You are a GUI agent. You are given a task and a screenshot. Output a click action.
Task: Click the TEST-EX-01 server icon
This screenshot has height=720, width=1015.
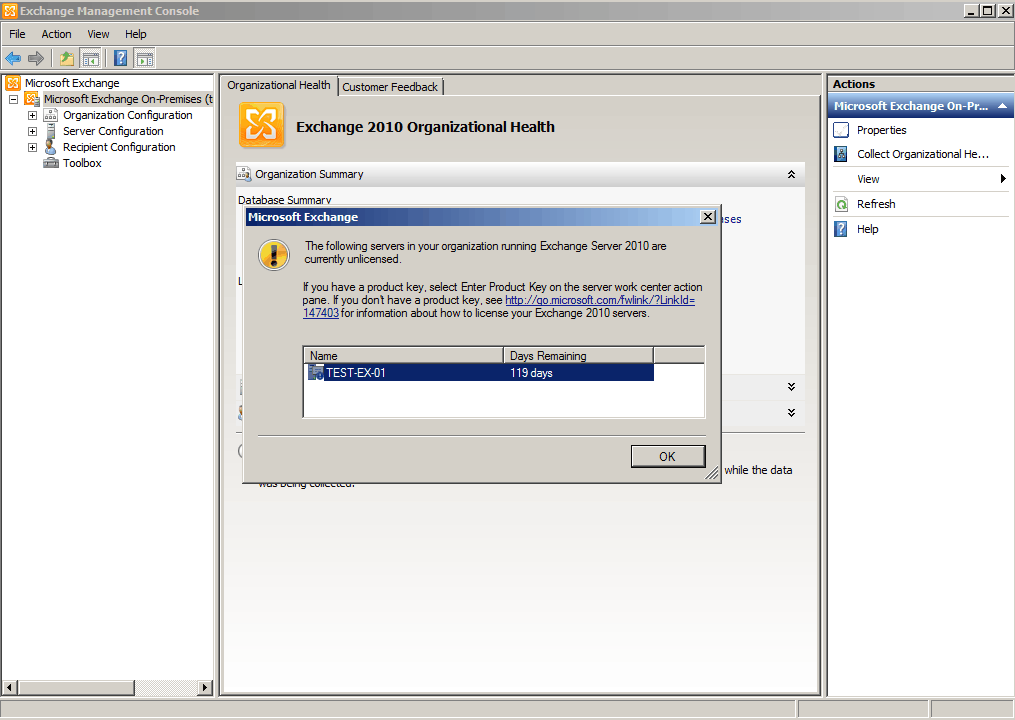tap(315, 372)
